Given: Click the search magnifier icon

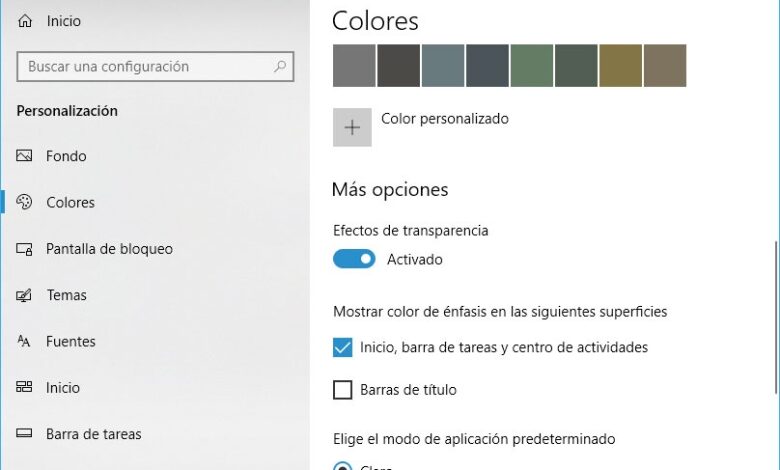Looking at the screenshot, I should (281, 67).
